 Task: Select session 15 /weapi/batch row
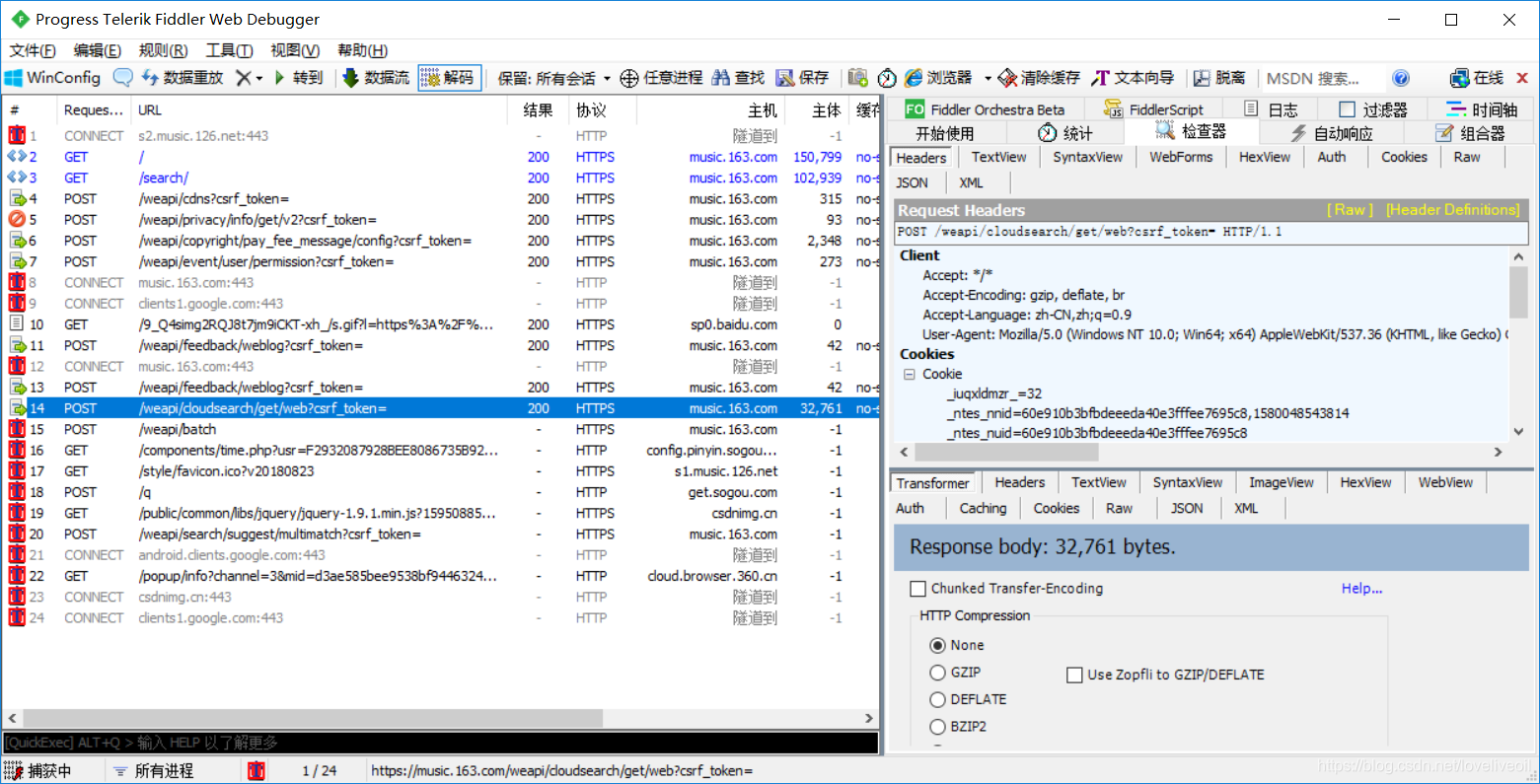[x=441, y=429]
